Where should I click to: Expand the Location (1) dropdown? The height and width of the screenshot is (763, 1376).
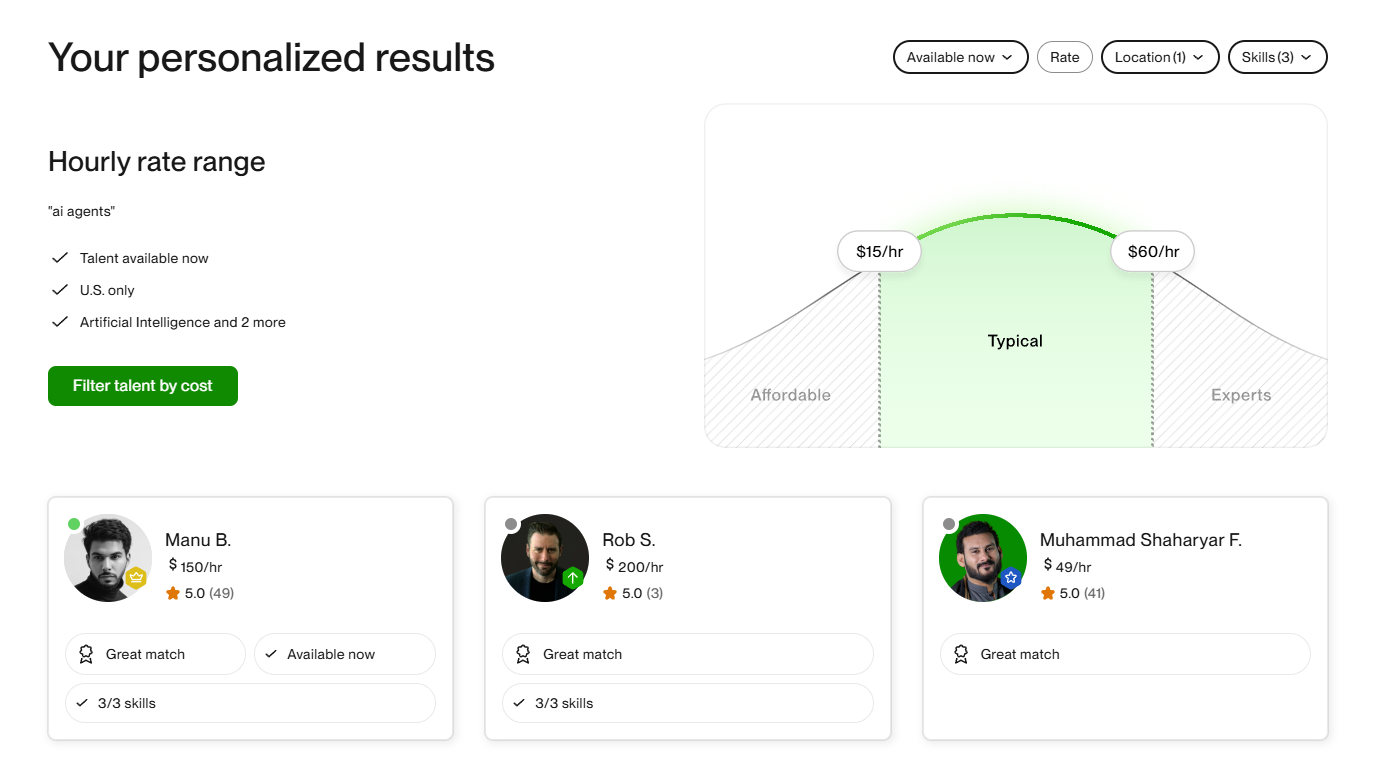click(1160, 57)
